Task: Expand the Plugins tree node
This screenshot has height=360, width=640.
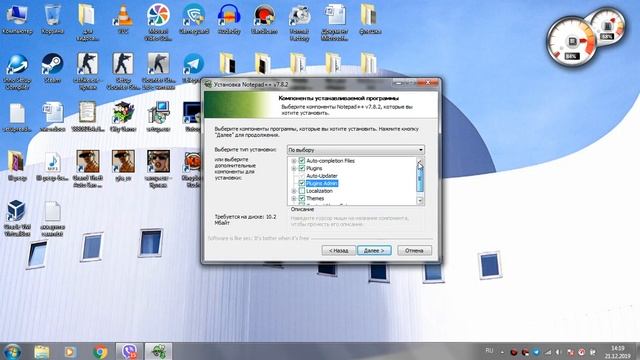Action: 294,168
